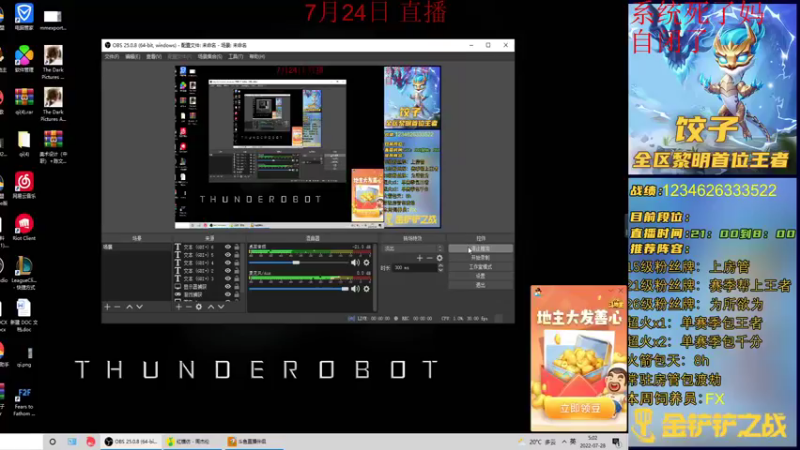Mute 桌面音频 desktop audio speaker icon
The image size is (800, 450).
point(355,262)
